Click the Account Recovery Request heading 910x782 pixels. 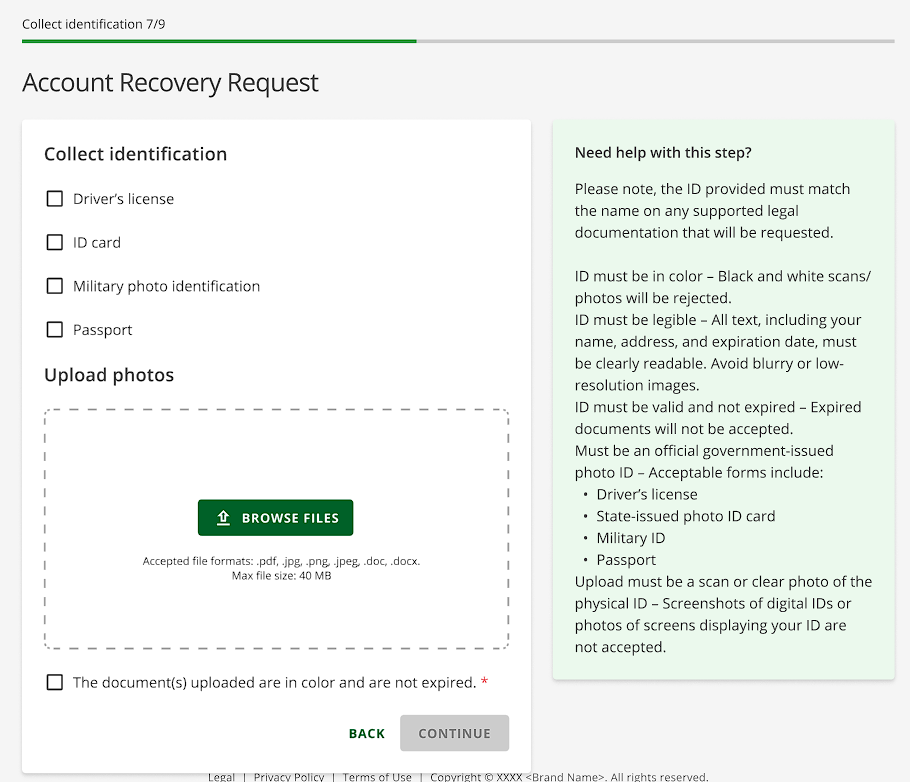[170, 83]
